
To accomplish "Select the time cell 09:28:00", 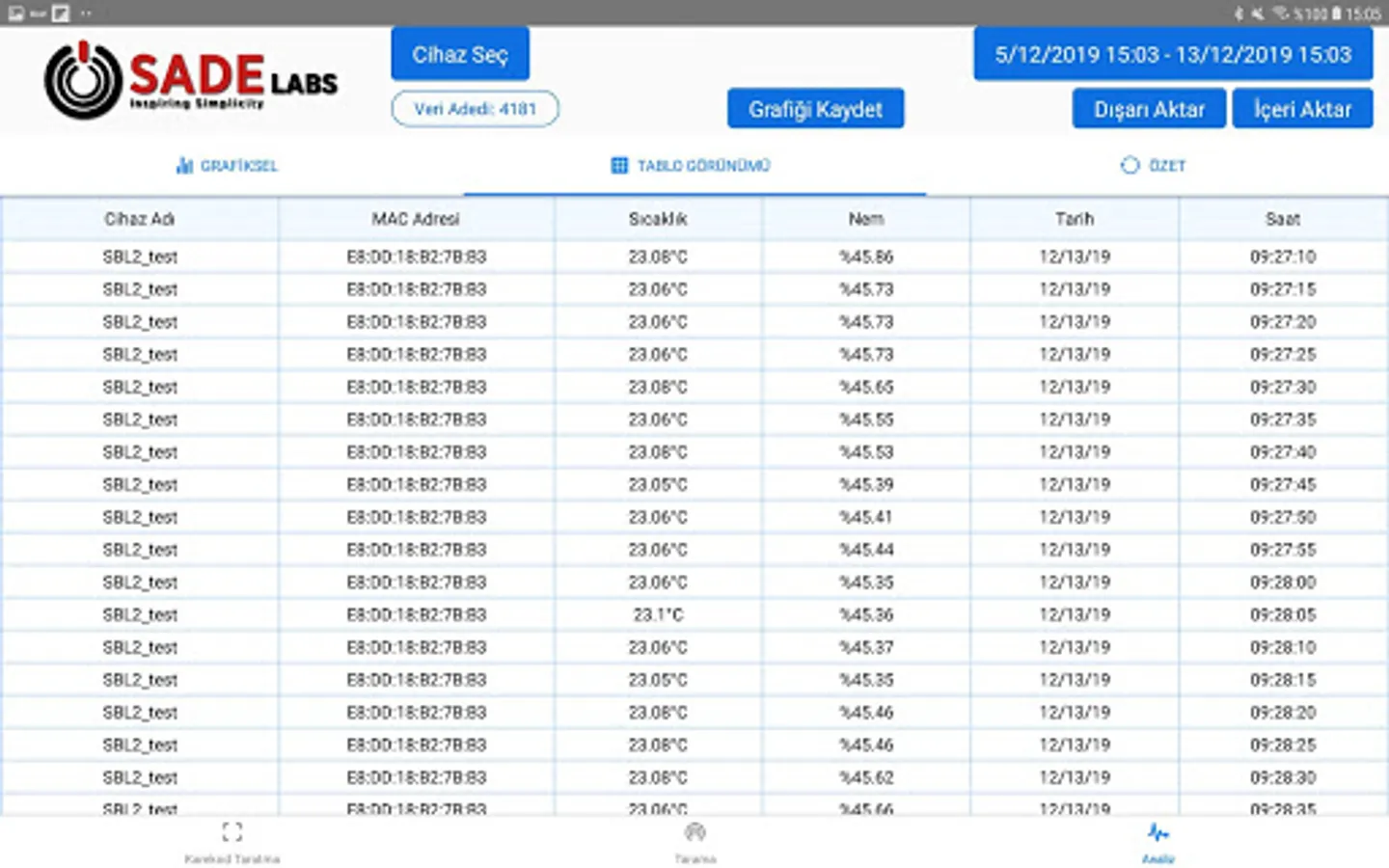I will [x=1283, y=583].
